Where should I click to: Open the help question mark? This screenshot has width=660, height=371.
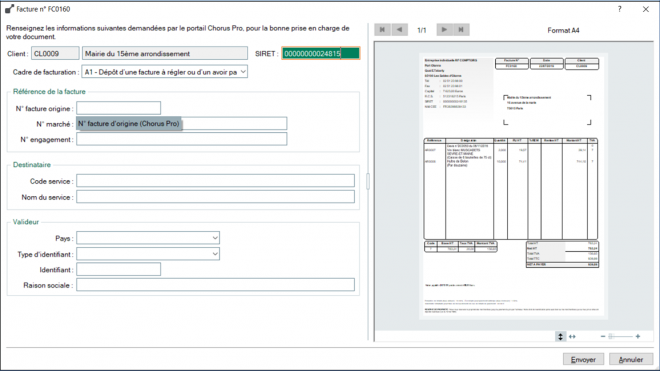tap(620, 9)
